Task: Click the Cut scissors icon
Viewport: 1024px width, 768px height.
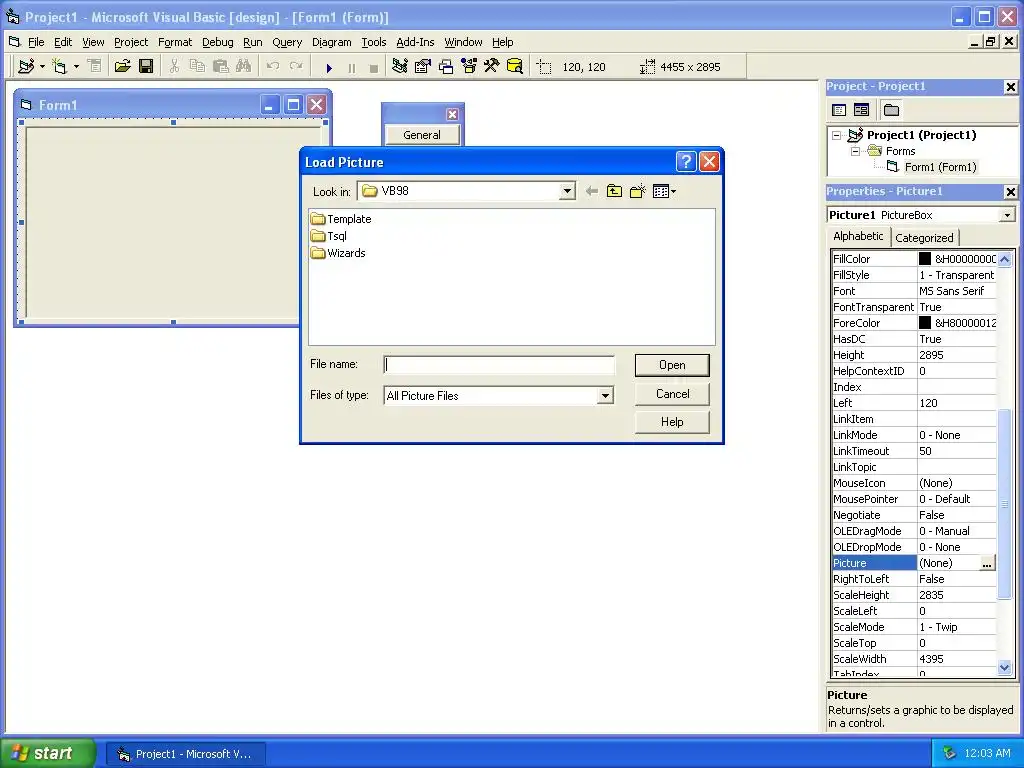Action: [174, 66]
